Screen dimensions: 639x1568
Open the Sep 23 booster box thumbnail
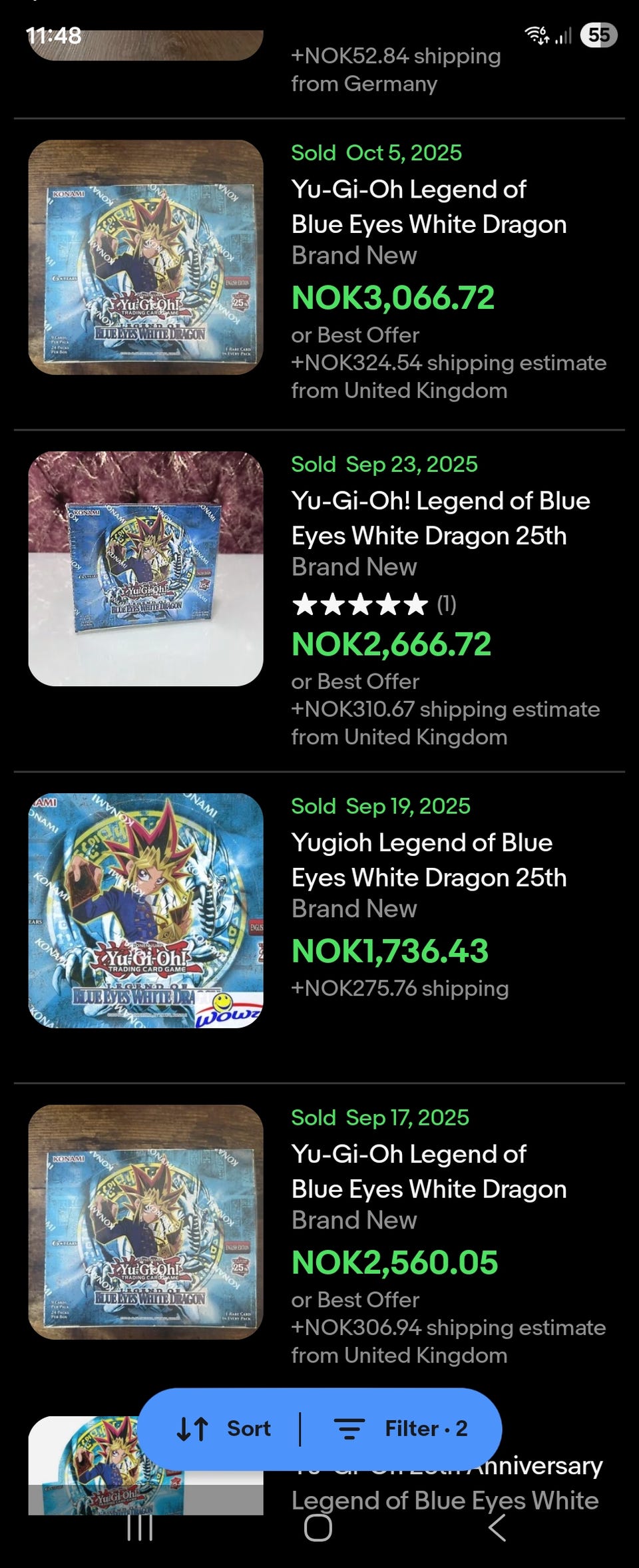[146, 568]
